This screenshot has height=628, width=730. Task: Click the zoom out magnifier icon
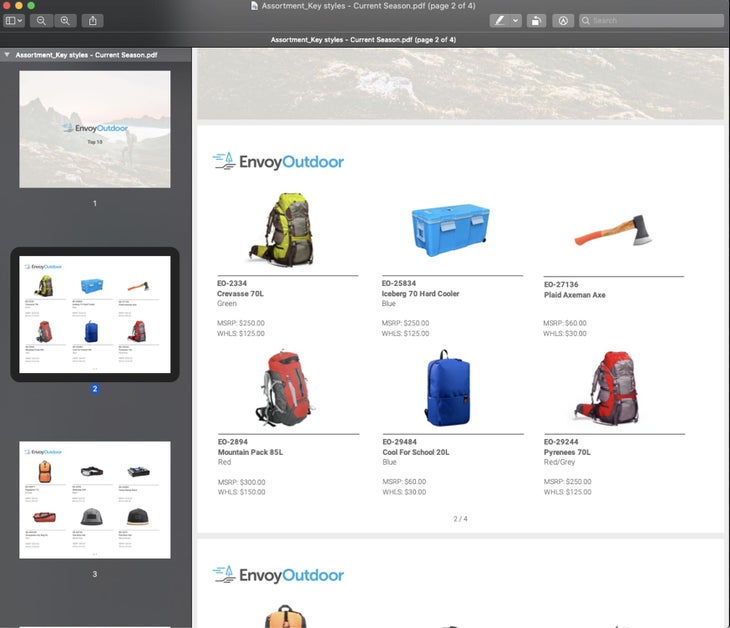41,20
